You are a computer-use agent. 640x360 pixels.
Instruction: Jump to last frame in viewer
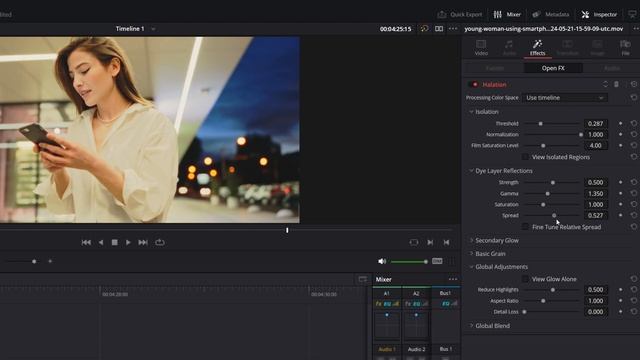(143, 242)
